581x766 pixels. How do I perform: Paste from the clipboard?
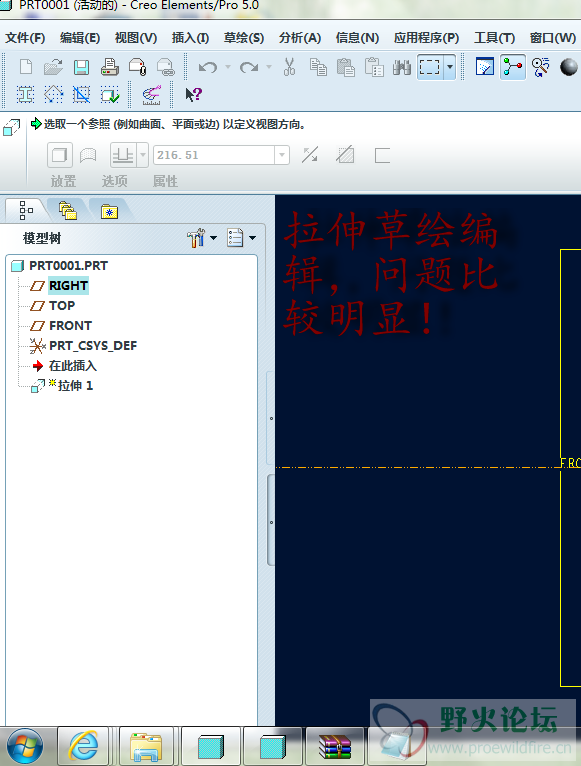[346, 66]
